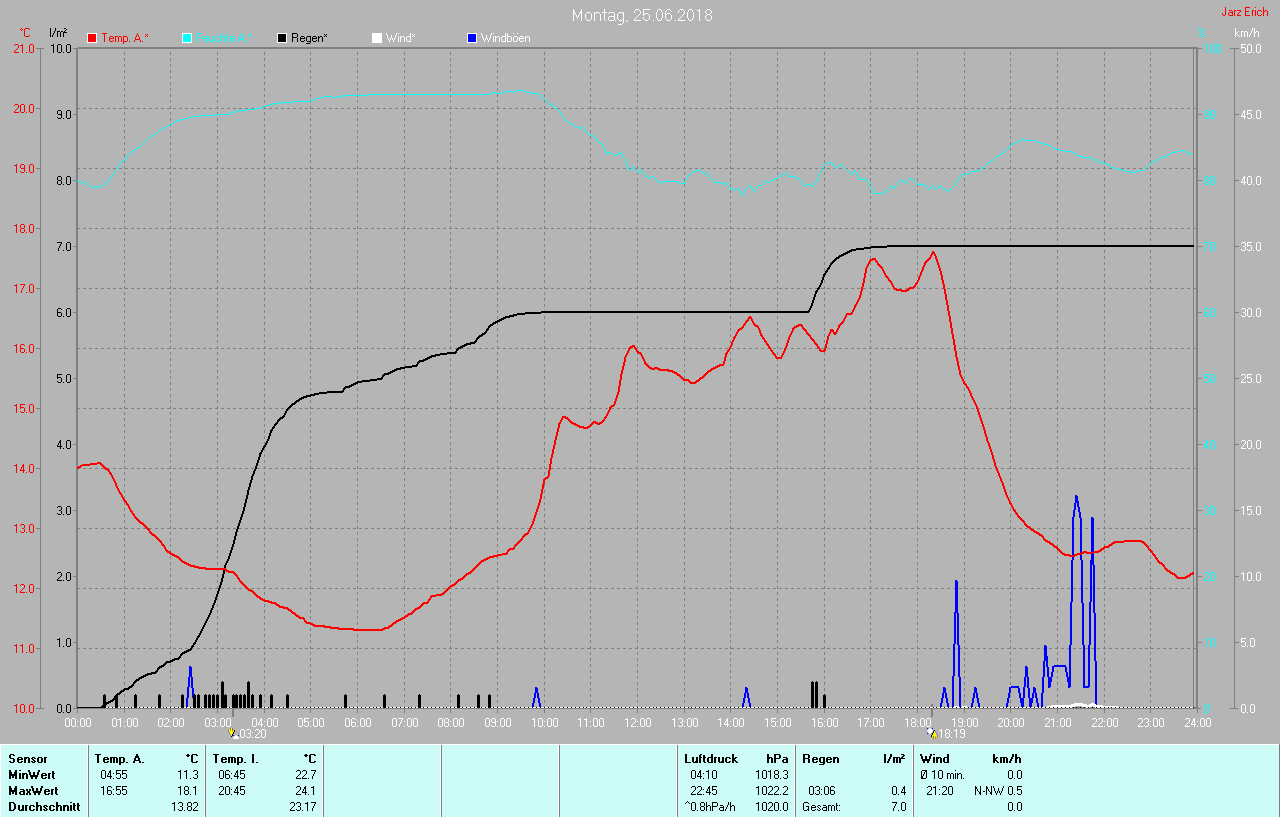Click the Sensor header in the table

(27, 759)
